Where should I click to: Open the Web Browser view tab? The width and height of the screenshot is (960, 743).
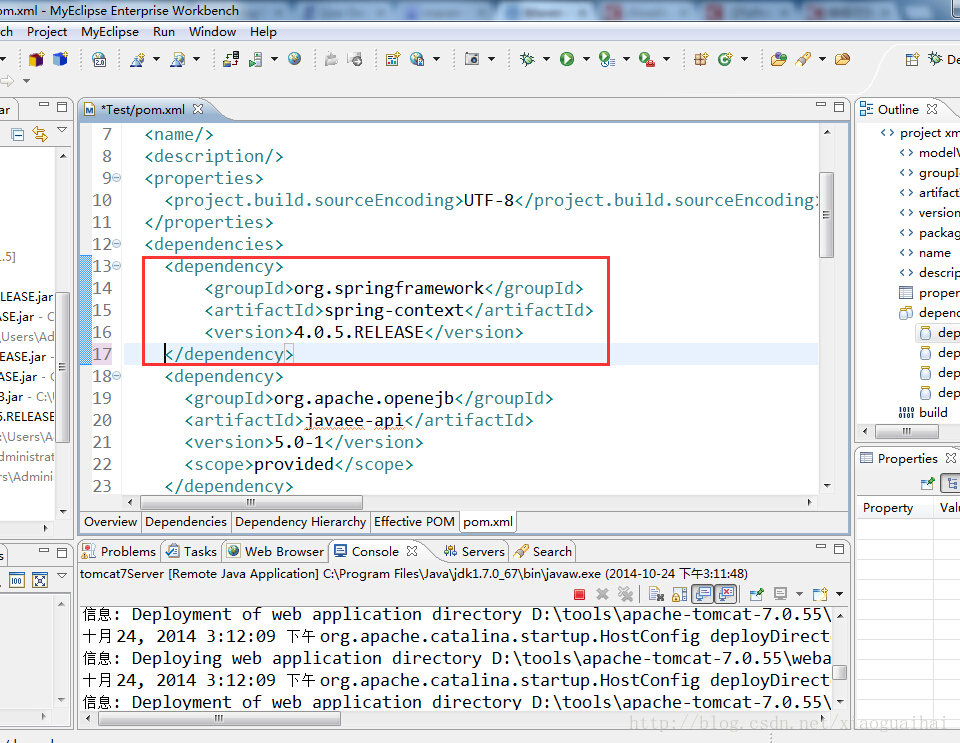click(x=276, y=551)
